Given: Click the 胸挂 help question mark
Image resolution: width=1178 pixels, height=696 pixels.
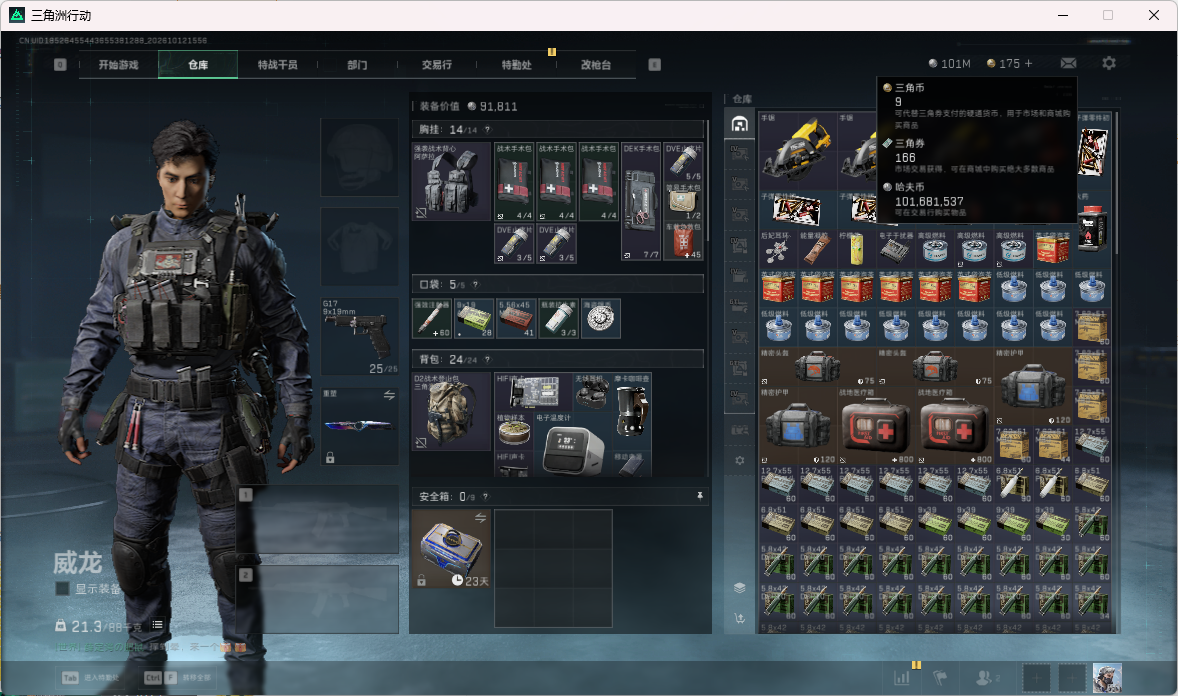Looking at the screenshot, I should [x=487, y=130].
